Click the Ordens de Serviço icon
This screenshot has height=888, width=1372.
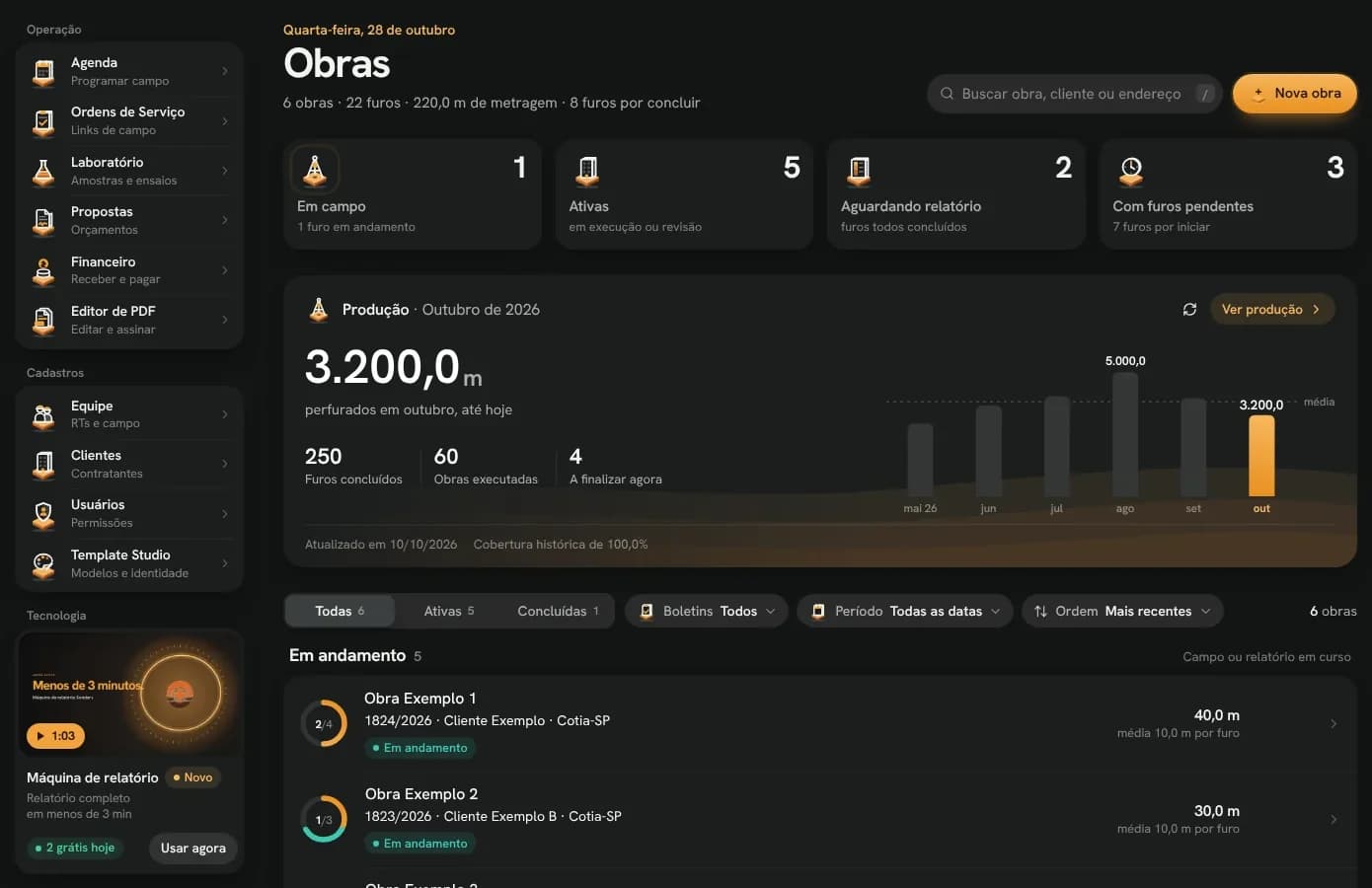click(43, 121)
